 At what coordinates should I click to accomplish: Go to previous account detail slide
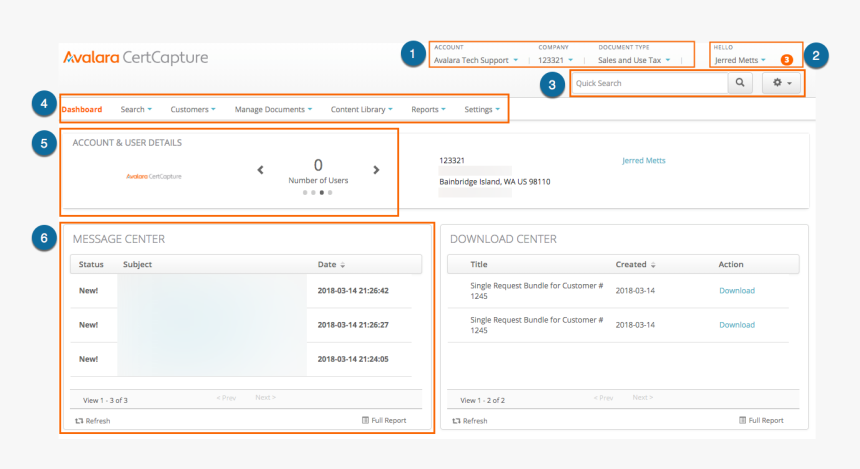pos(261,170)
